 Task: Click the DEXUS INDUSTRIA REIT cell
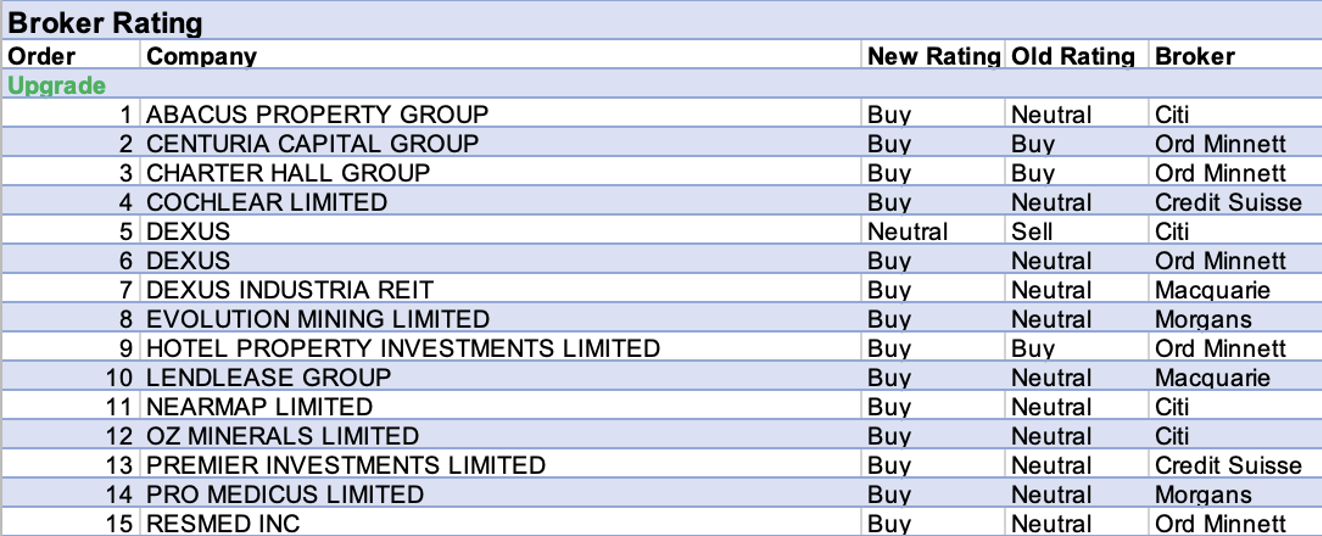pyautogui.click(x=289, y=290)
